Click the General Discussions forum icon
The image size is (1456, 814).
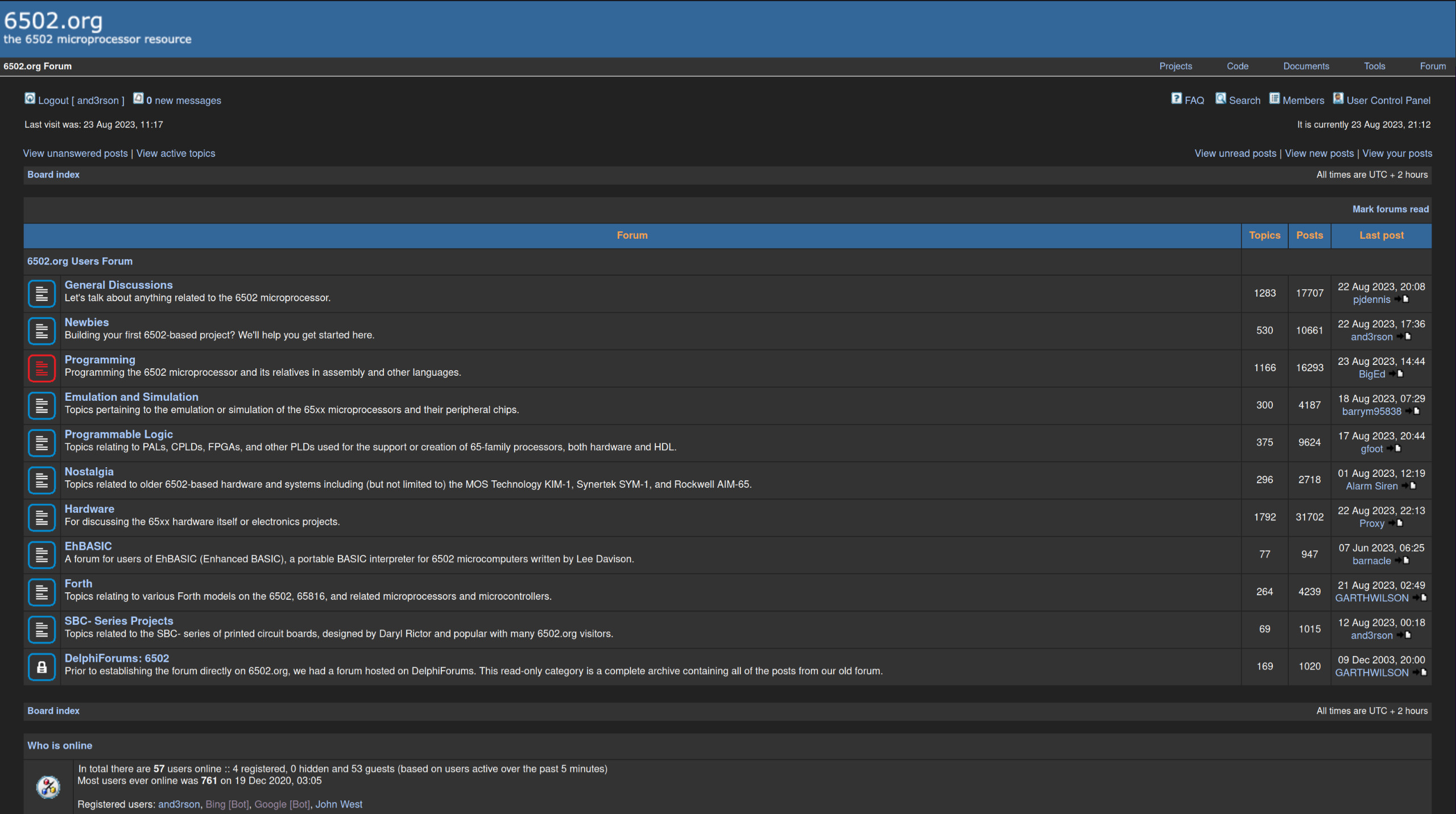(x=42, y=293)
